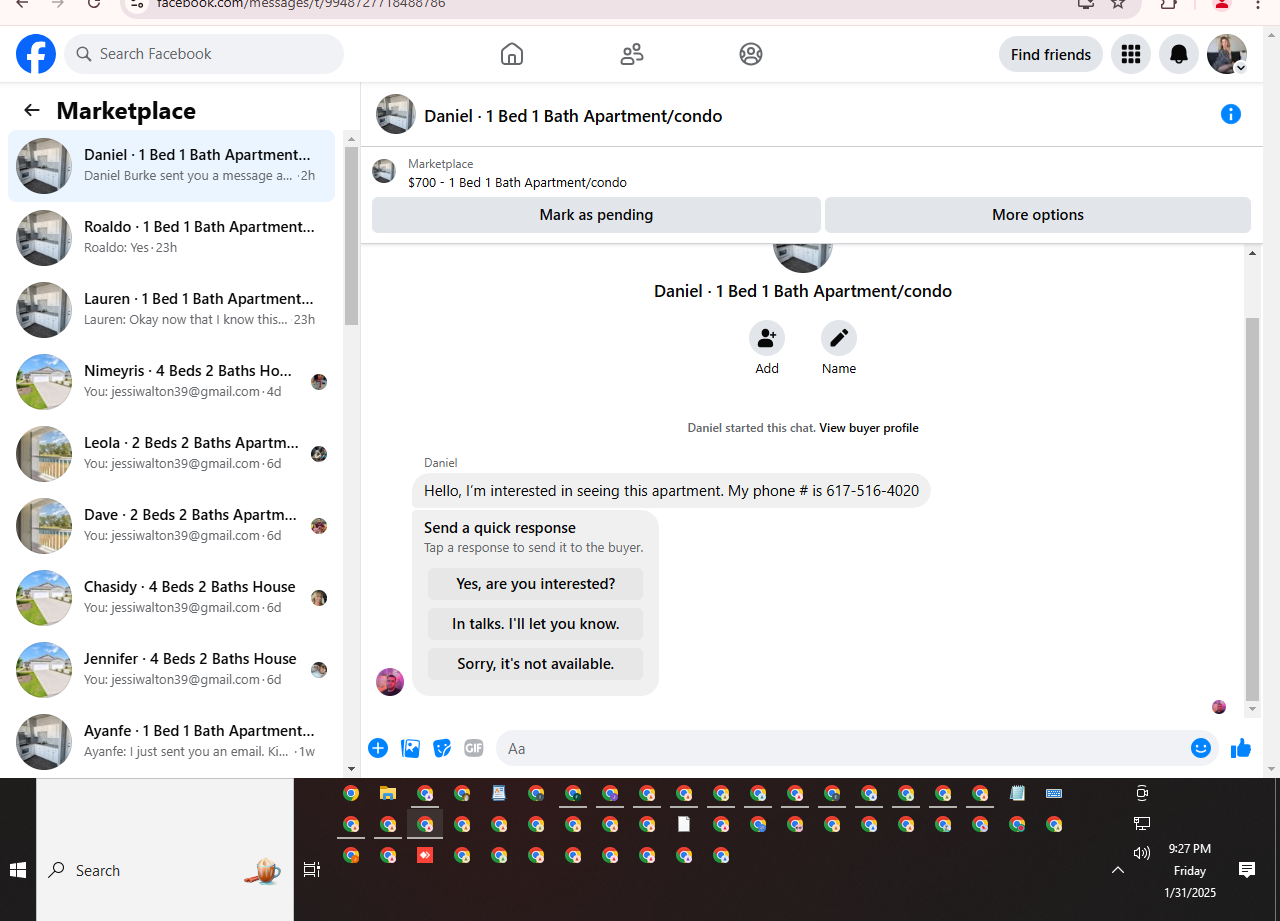This screenshot has width=1280, height=921.
Task: Open the Facebook menu grid icon
Action: click(1131, 54)
